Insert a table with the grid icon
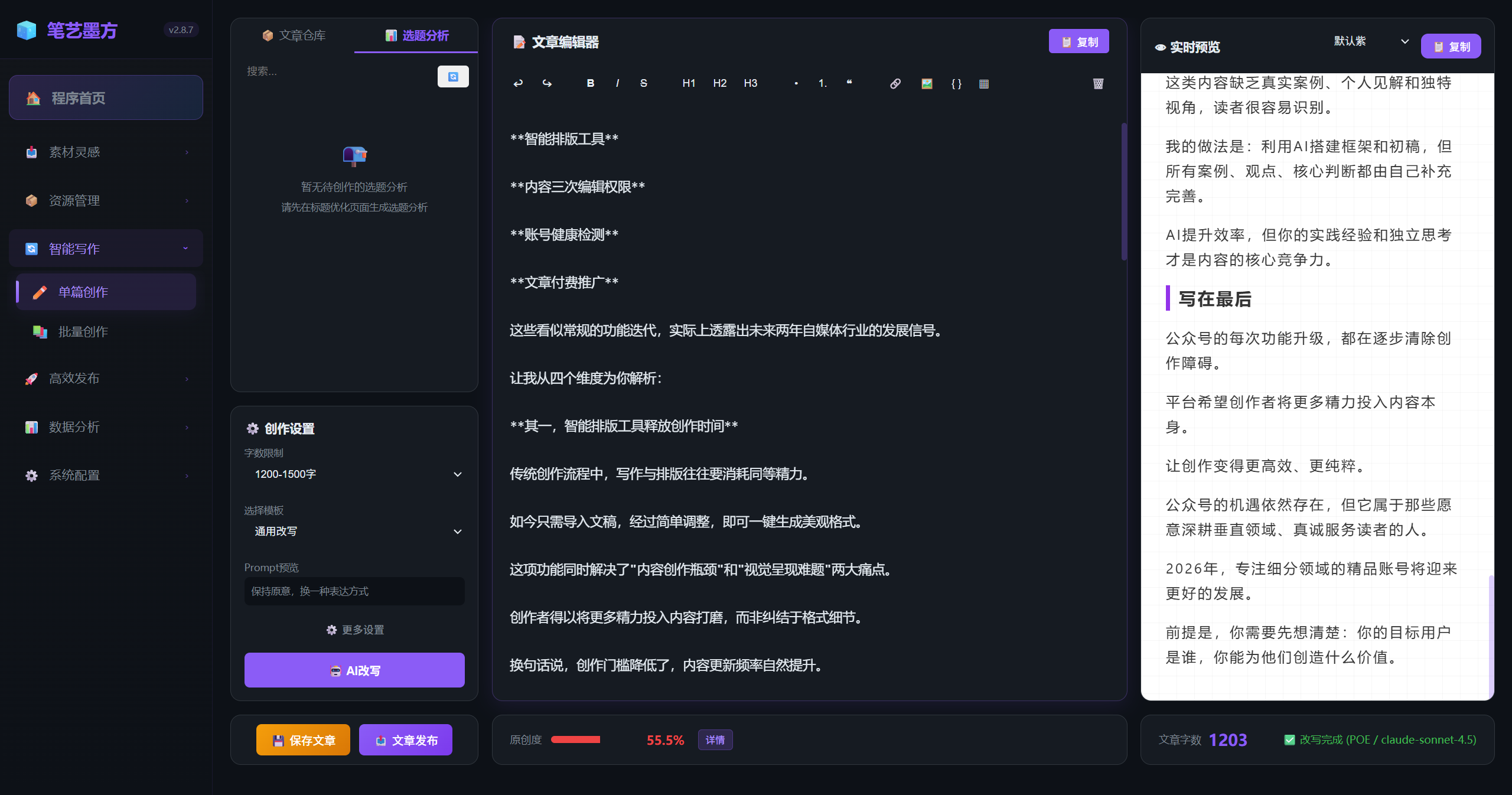 (984, 83)
